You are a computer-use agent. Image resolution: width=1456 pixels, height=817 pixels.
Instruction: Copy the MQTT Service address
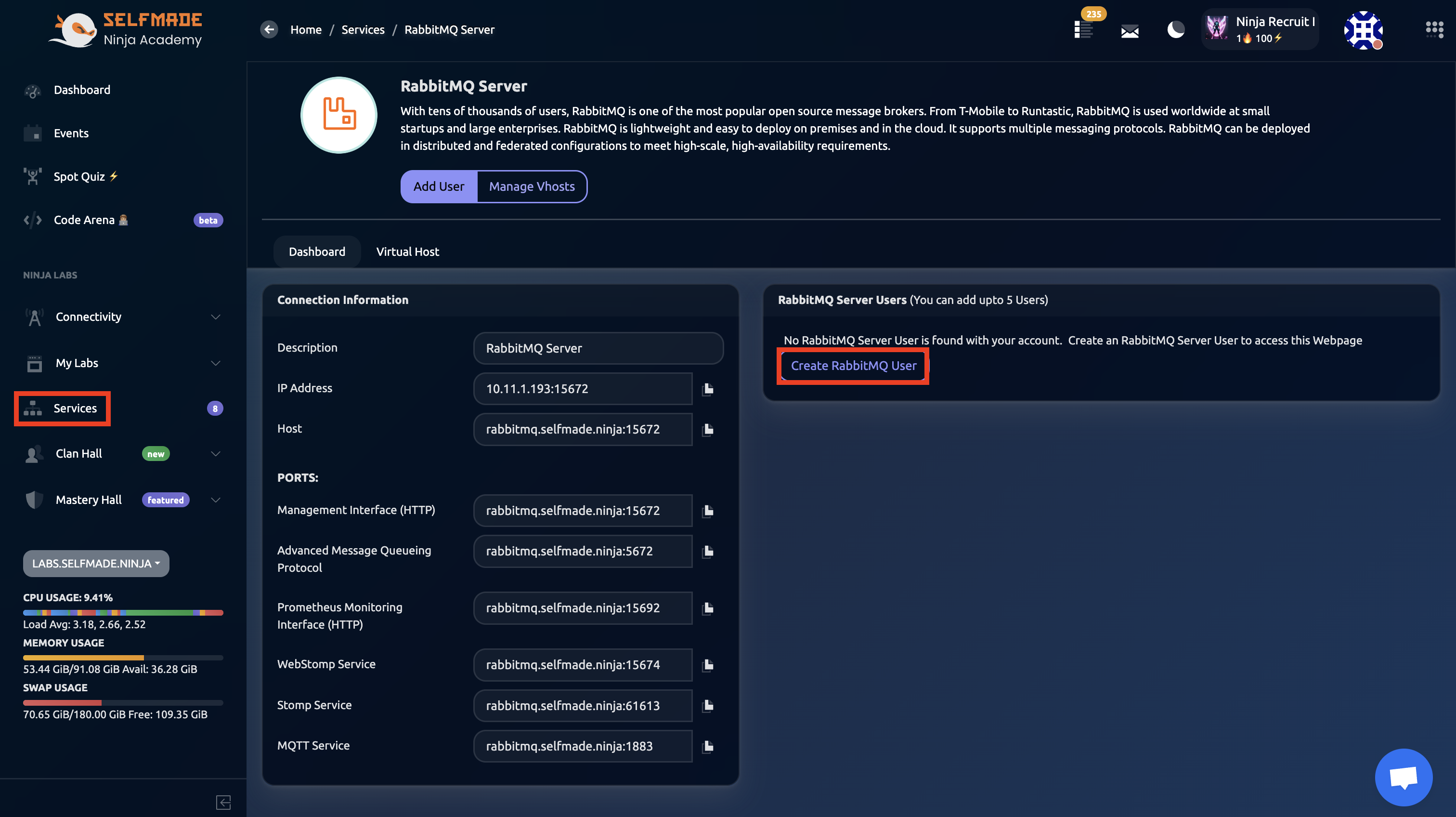[708, 747]
